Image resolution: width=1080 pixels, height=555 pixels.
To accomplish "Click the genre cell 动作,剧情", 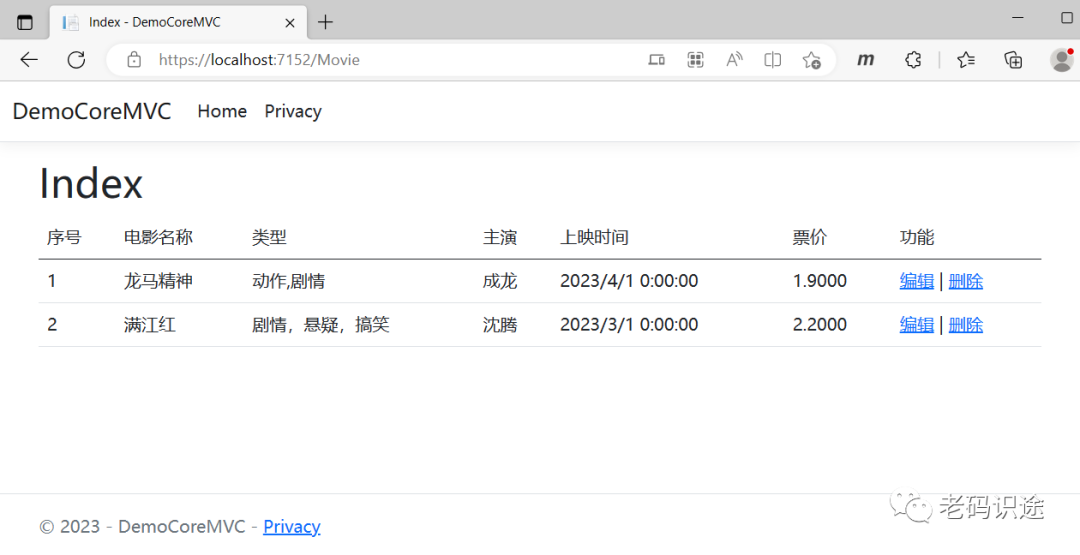I will click(289, 281).
